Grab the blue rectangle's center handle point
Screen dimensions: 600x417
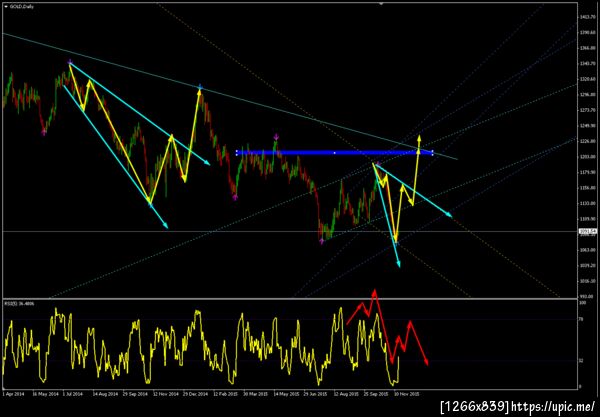[x=334, y=153]
